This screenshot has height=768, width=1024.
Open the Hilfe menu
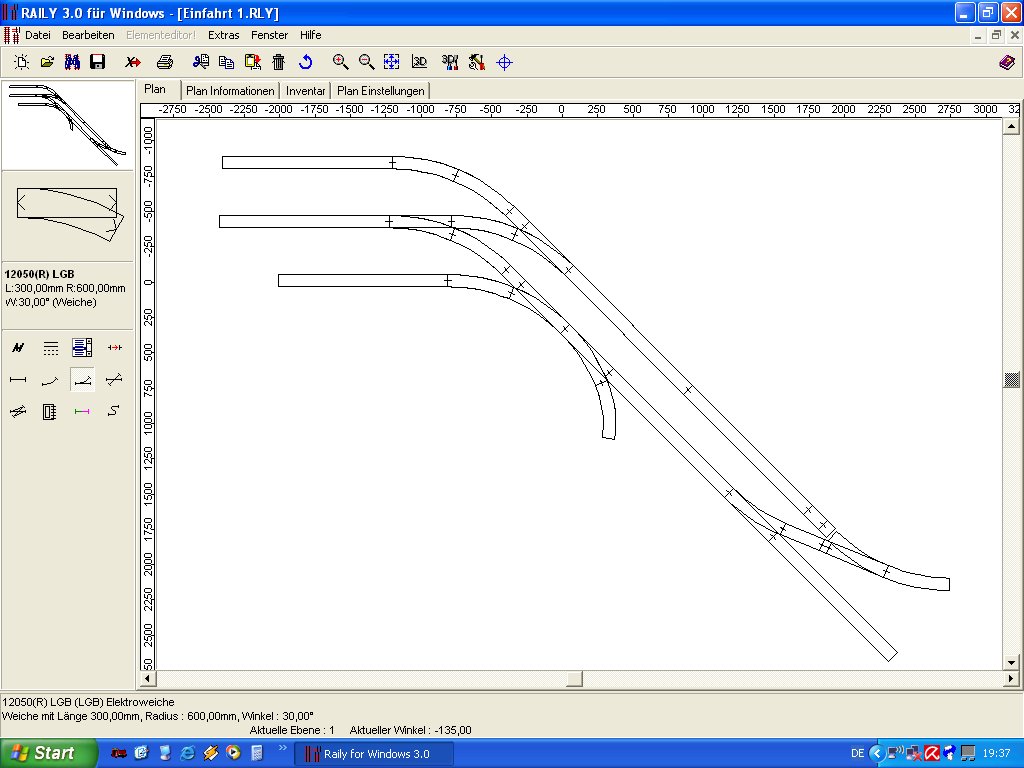click(x=310, y=35)
